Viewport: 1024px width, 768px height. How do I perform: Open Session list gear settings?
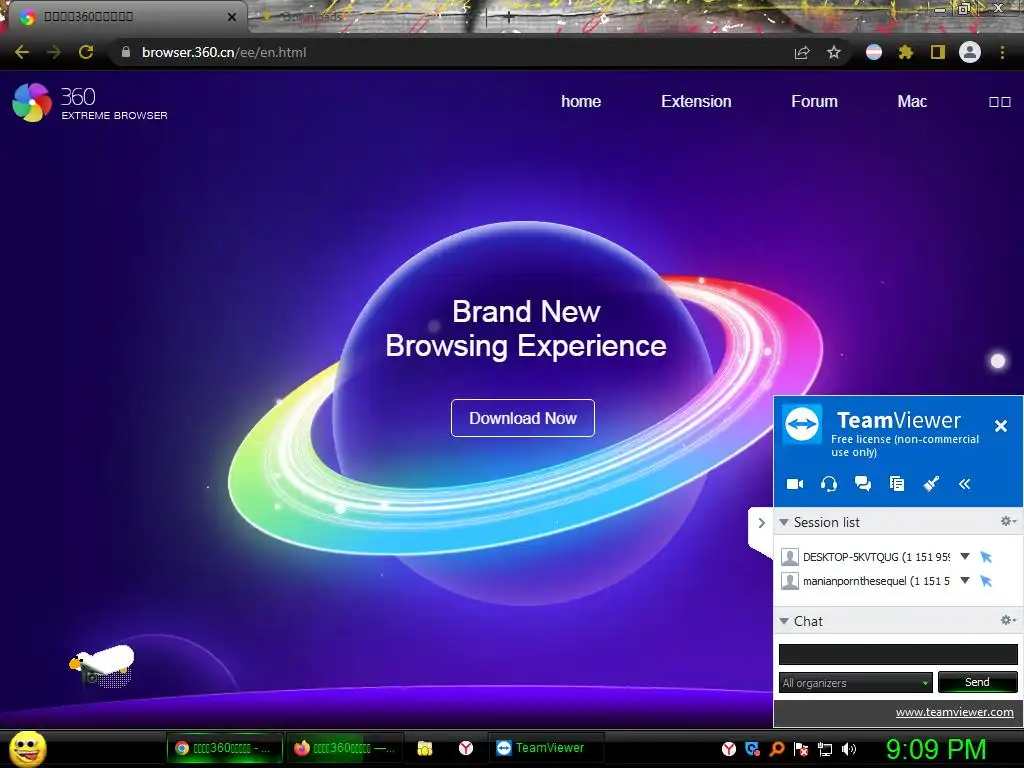[x=1008, y=521]
